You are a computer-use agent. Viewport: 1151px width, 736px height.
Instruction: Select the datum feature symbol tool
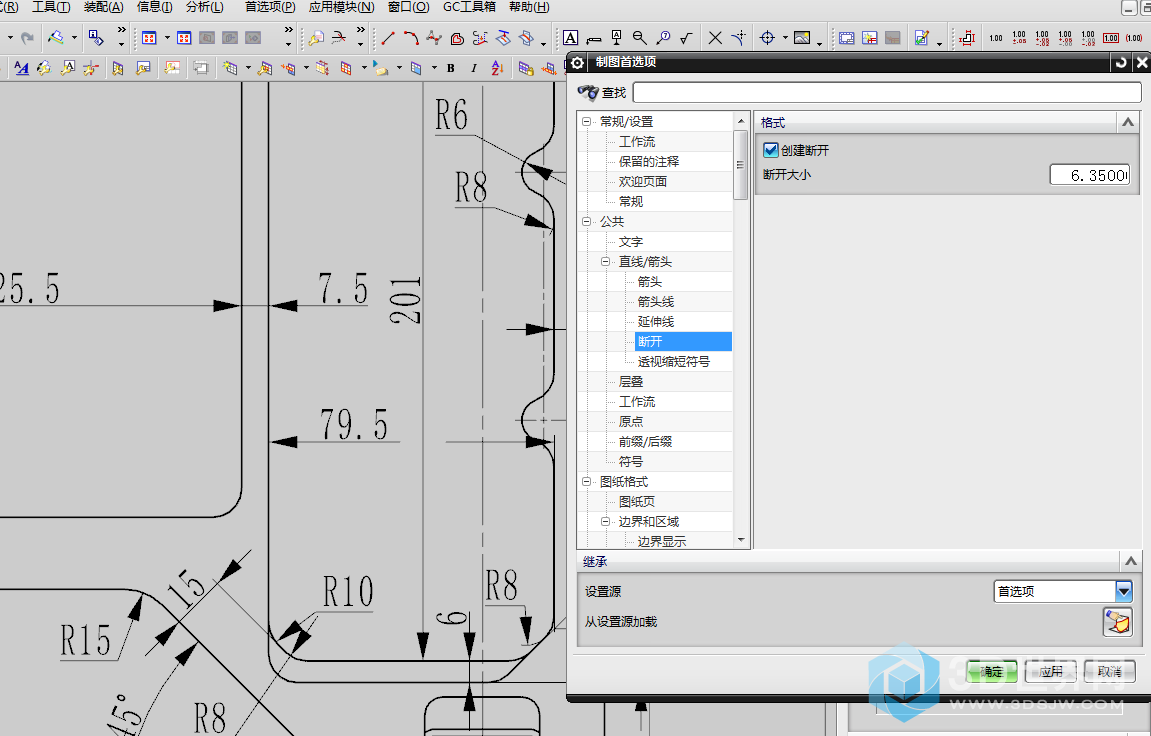(x=617, y=37)
